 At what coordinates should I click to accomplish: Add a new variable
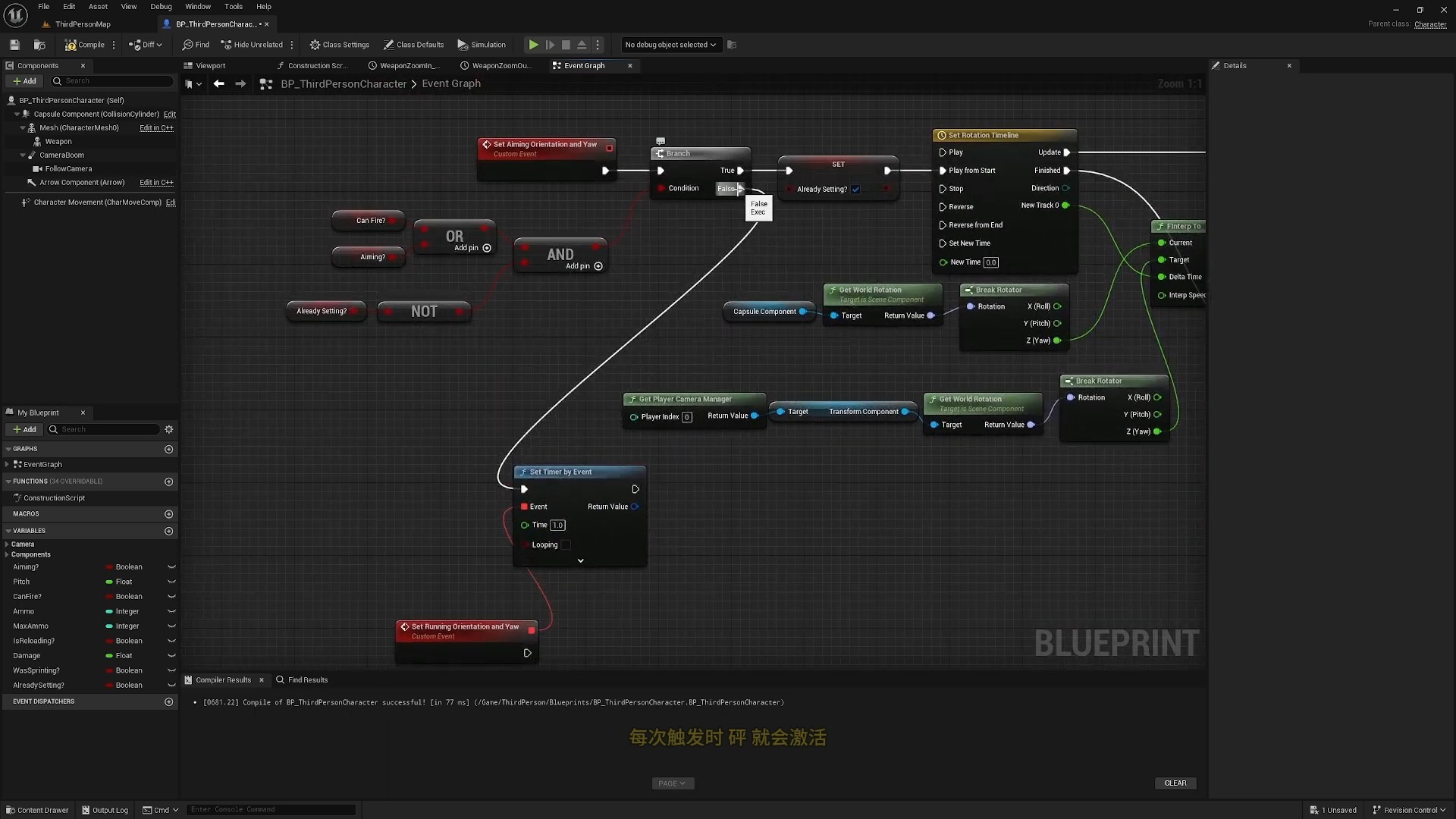point(169,532)
